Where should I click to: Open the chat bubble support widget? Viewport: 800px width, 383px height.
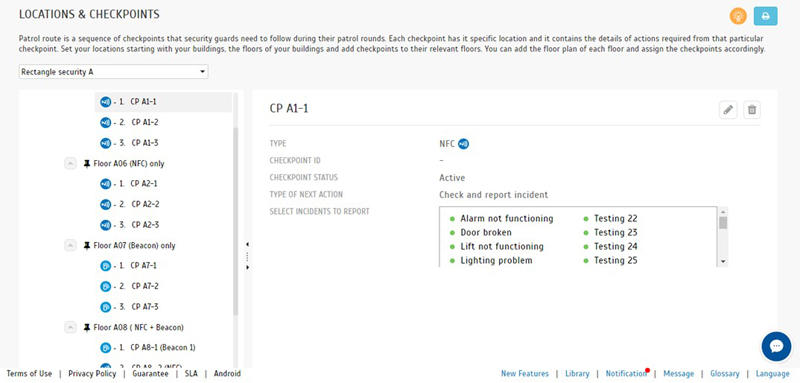pos(776,346)
